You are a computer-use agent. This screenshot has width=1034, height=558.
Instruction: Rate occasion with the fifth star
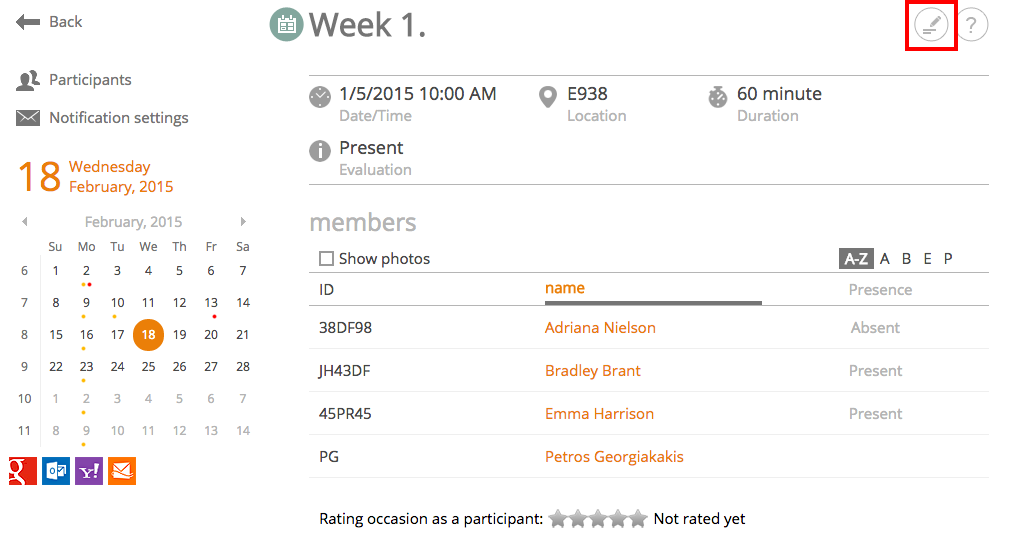pyautogui.click(x=638, y=519)
